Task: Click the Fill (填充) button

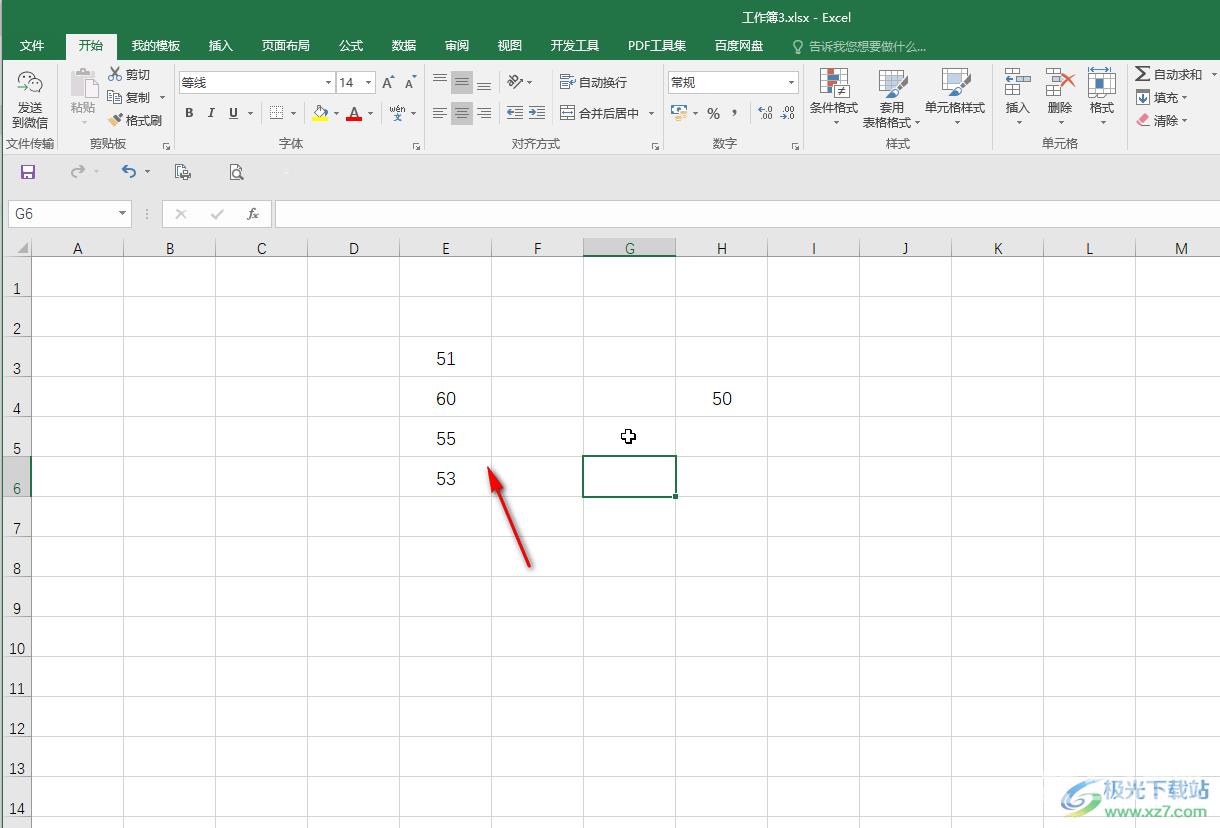Action: (x=1158, y=98)
